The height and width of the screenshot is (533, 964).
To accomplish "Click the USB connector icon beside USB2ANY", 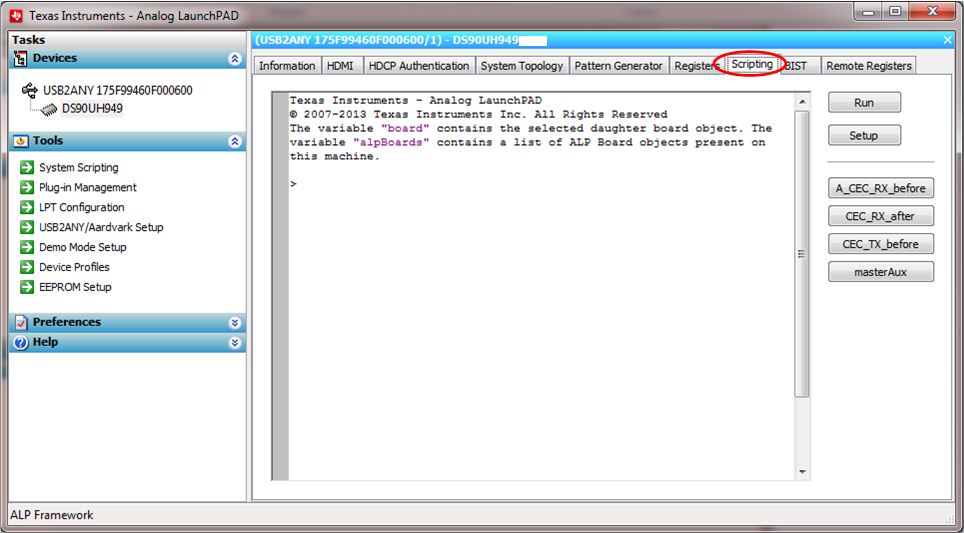I will (x=30, y=90).
